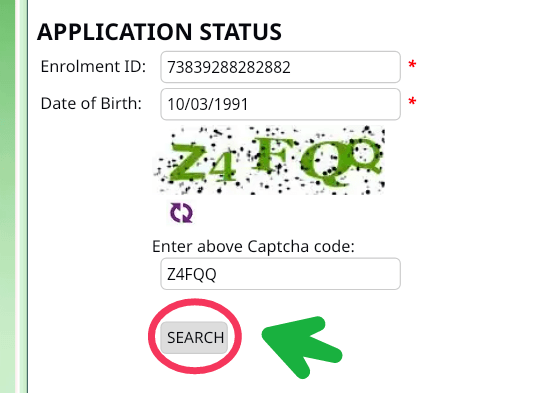Click the green arrow pointing at SEARCH
The image size is (540, 393).
click(301, 346)
